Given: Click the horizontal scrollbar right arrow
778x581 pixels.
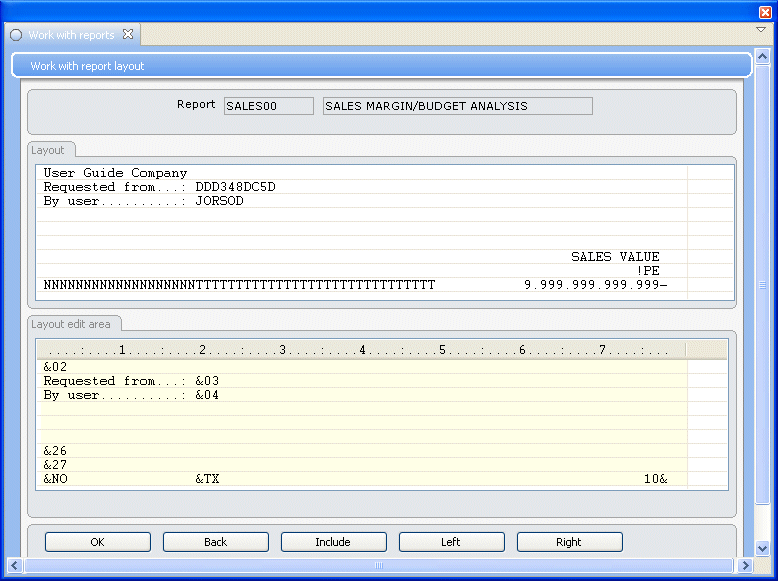Looking at the screenshot, I should 746,566.
